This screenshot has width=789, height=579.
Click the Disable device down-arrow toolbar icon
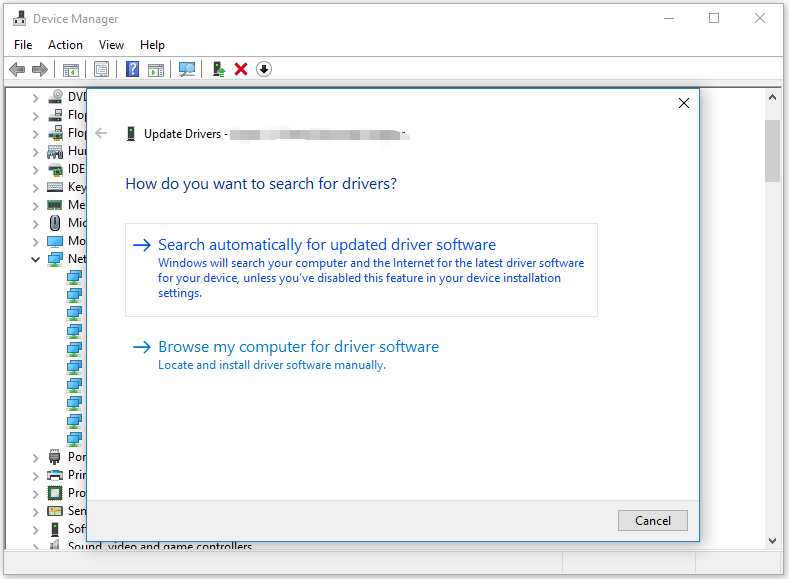[x=264, y=69]
